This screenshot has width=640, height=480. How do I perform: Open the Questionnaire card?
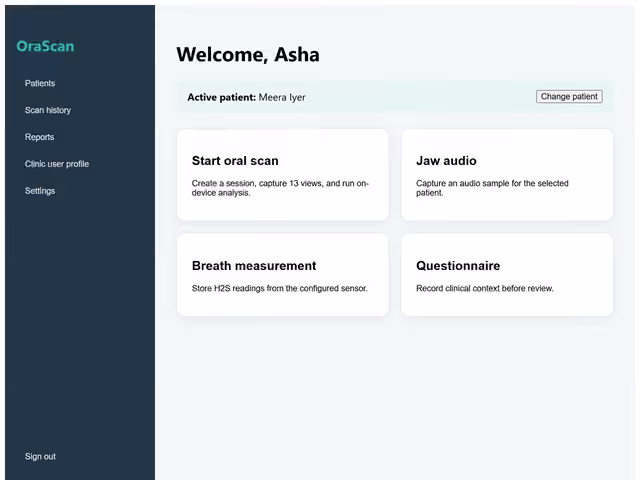click(507, 275)
